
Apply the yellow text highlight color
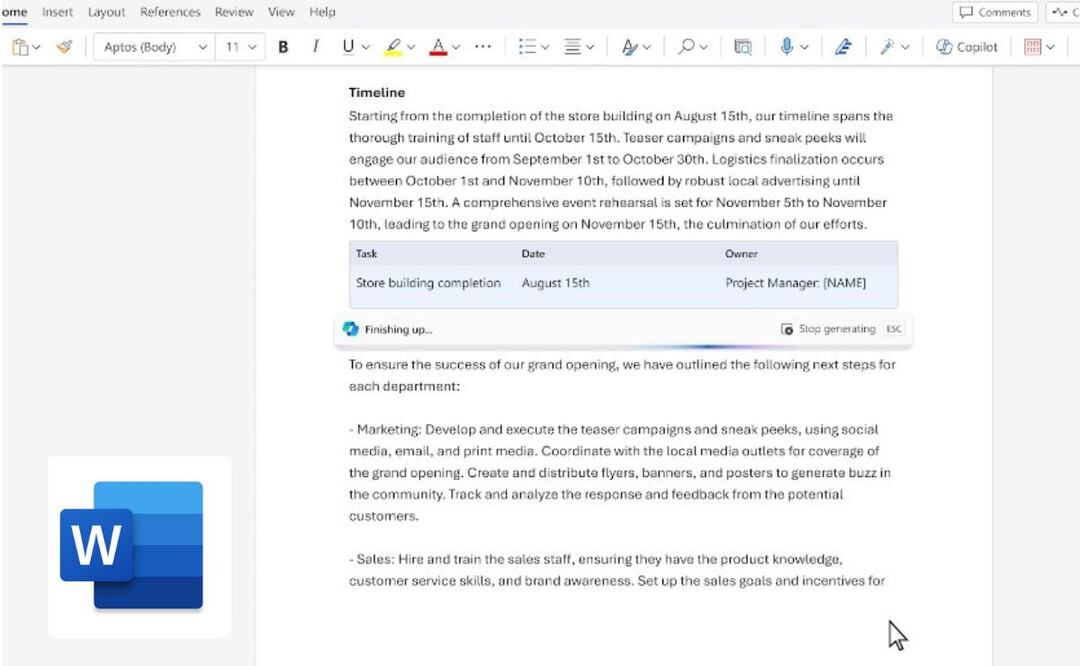[x=393, y=47]
